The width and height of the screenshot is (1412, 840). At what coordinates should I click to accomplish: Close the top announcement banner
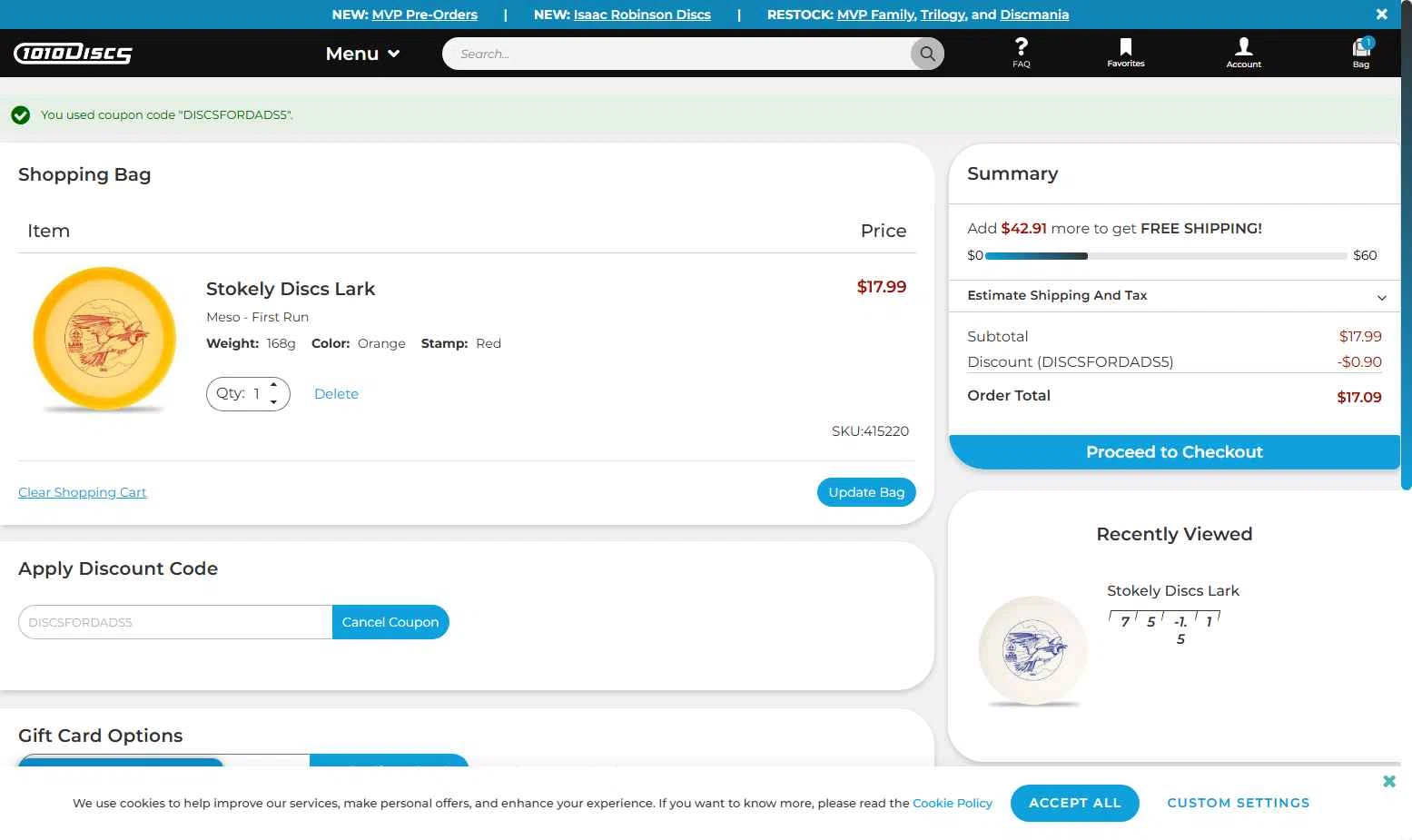1381,15
